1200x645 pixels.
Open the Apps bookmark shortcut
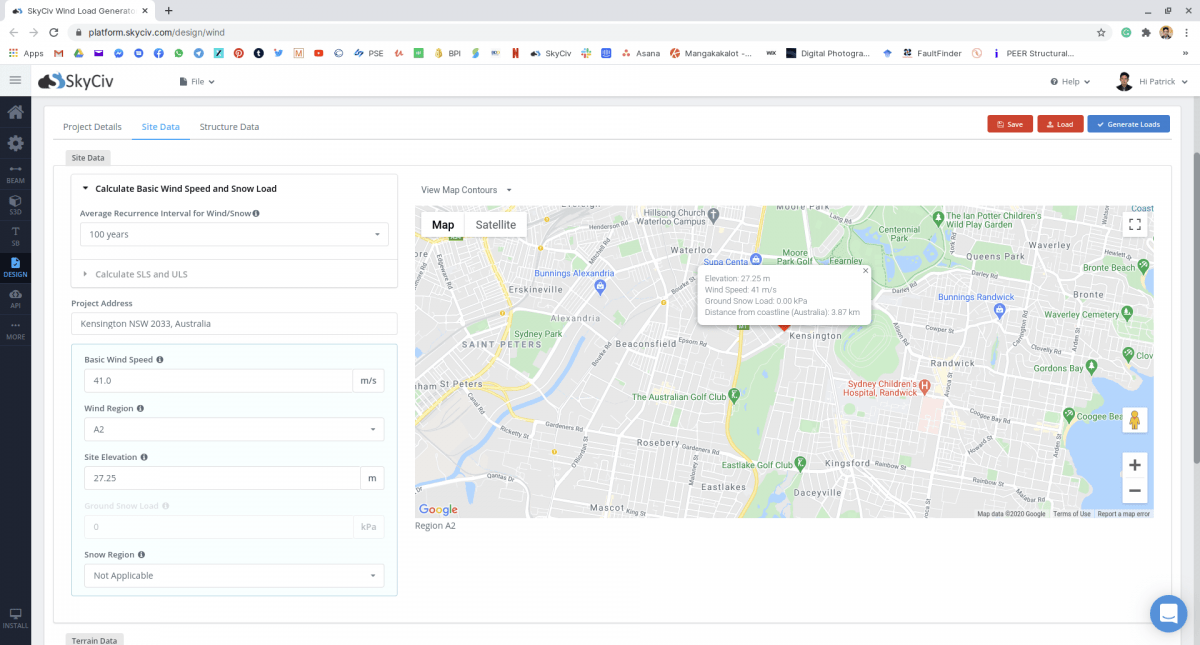27,52
